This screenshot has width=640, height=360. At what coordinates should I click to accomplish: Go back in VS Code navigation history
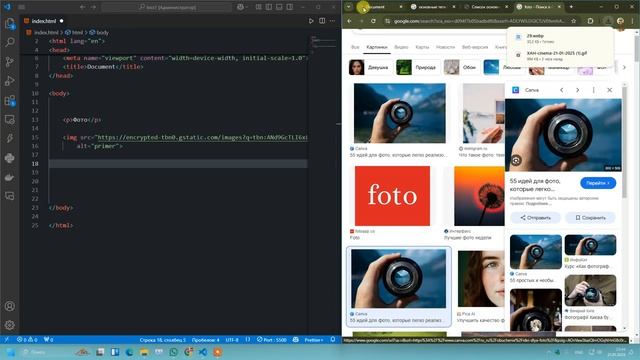coord(83,7)
